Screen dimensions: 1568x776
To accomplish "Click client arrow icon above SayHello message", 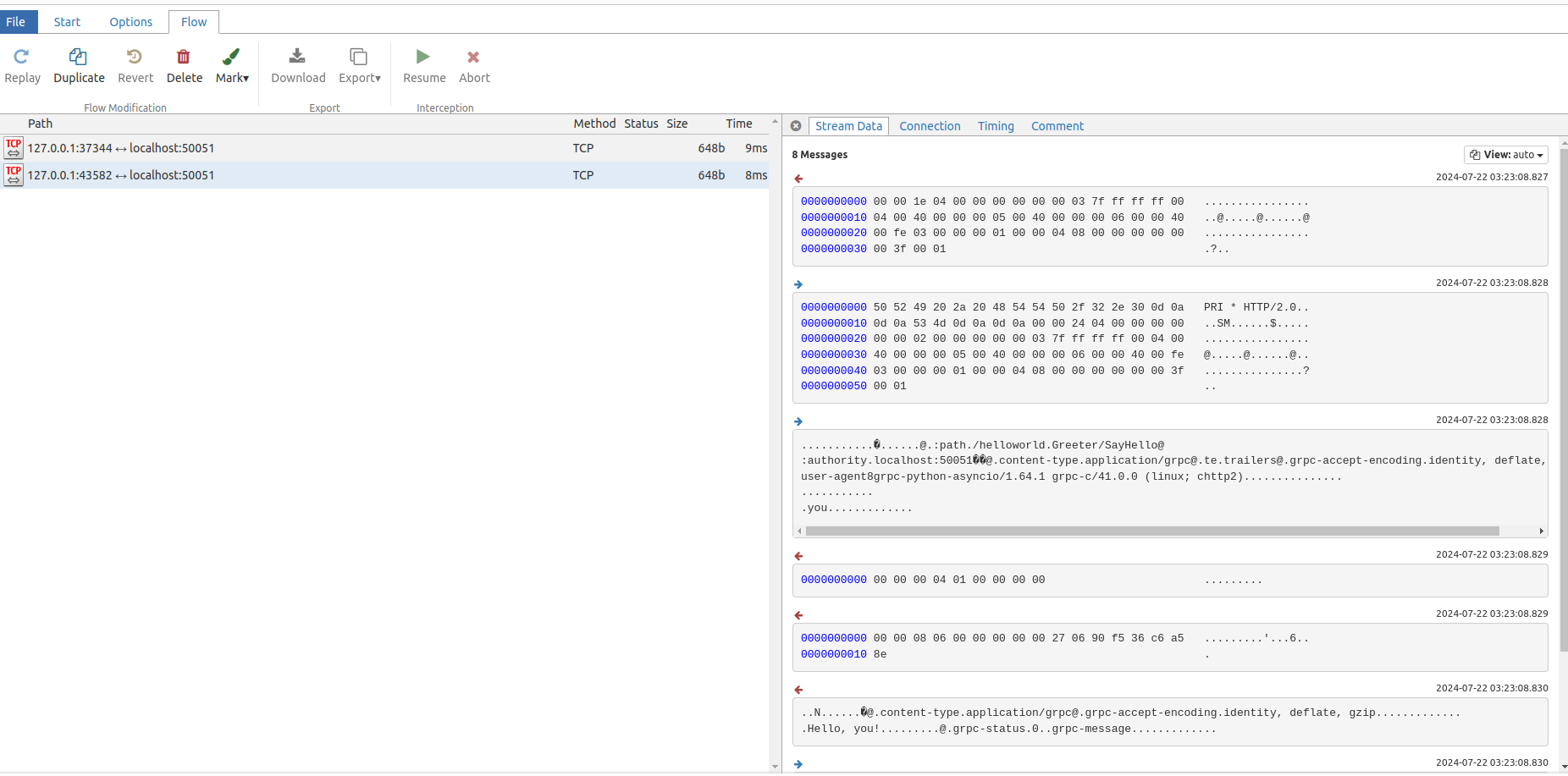I will (x=798, y=421).
